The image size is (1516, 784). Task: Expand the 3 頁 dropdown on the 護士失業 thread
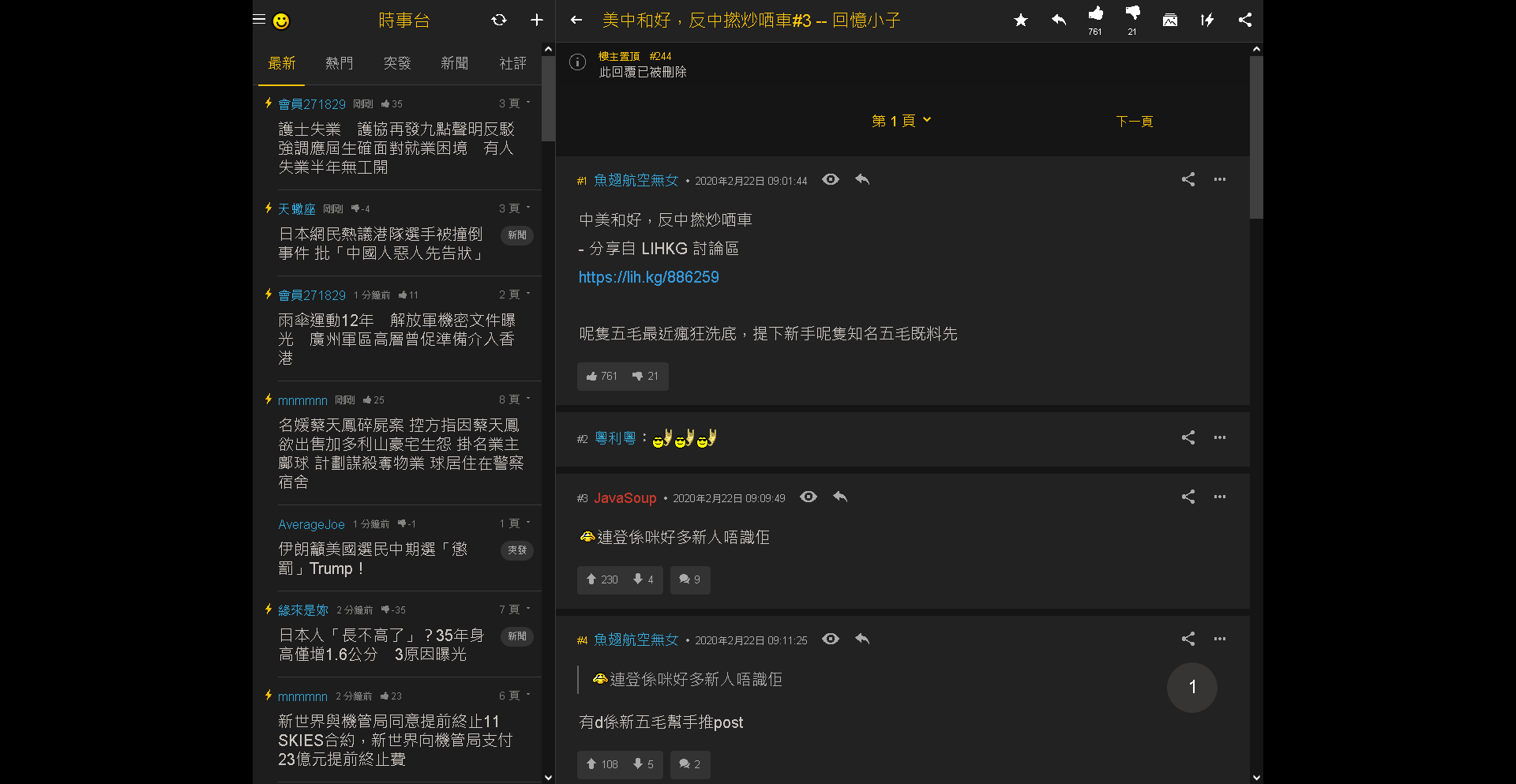point(515,103)
